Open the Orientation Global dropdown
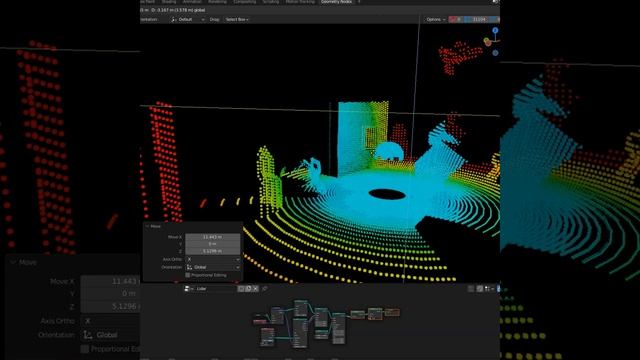640x360 pixels. (x=213, y=267)
